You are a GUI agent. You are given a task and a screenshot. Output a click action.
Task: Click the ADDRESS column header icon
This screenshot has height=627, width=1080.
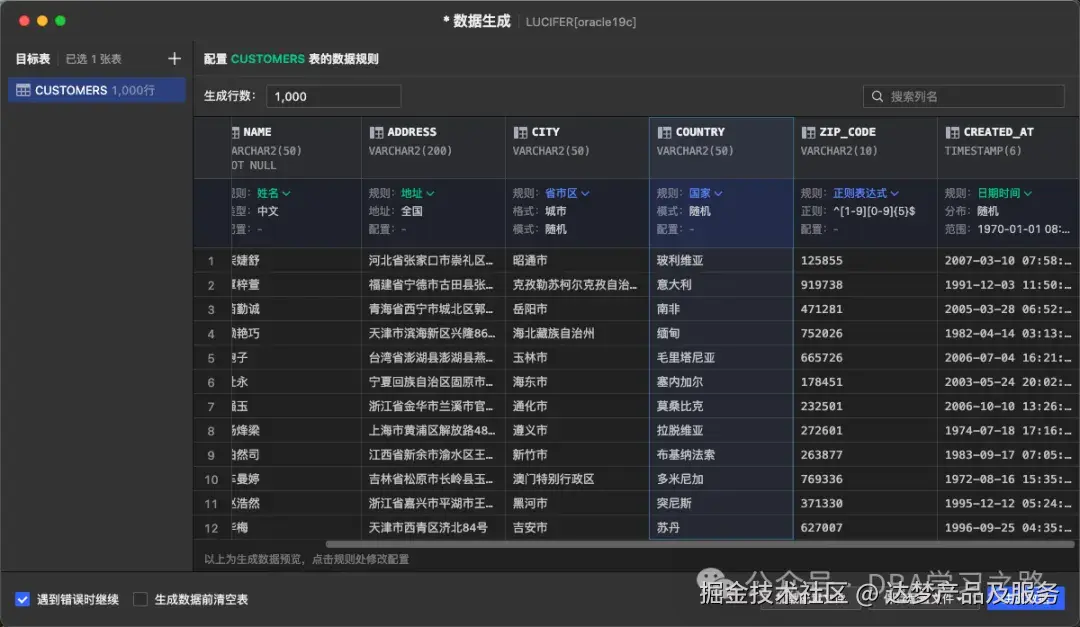coord(376,132)
